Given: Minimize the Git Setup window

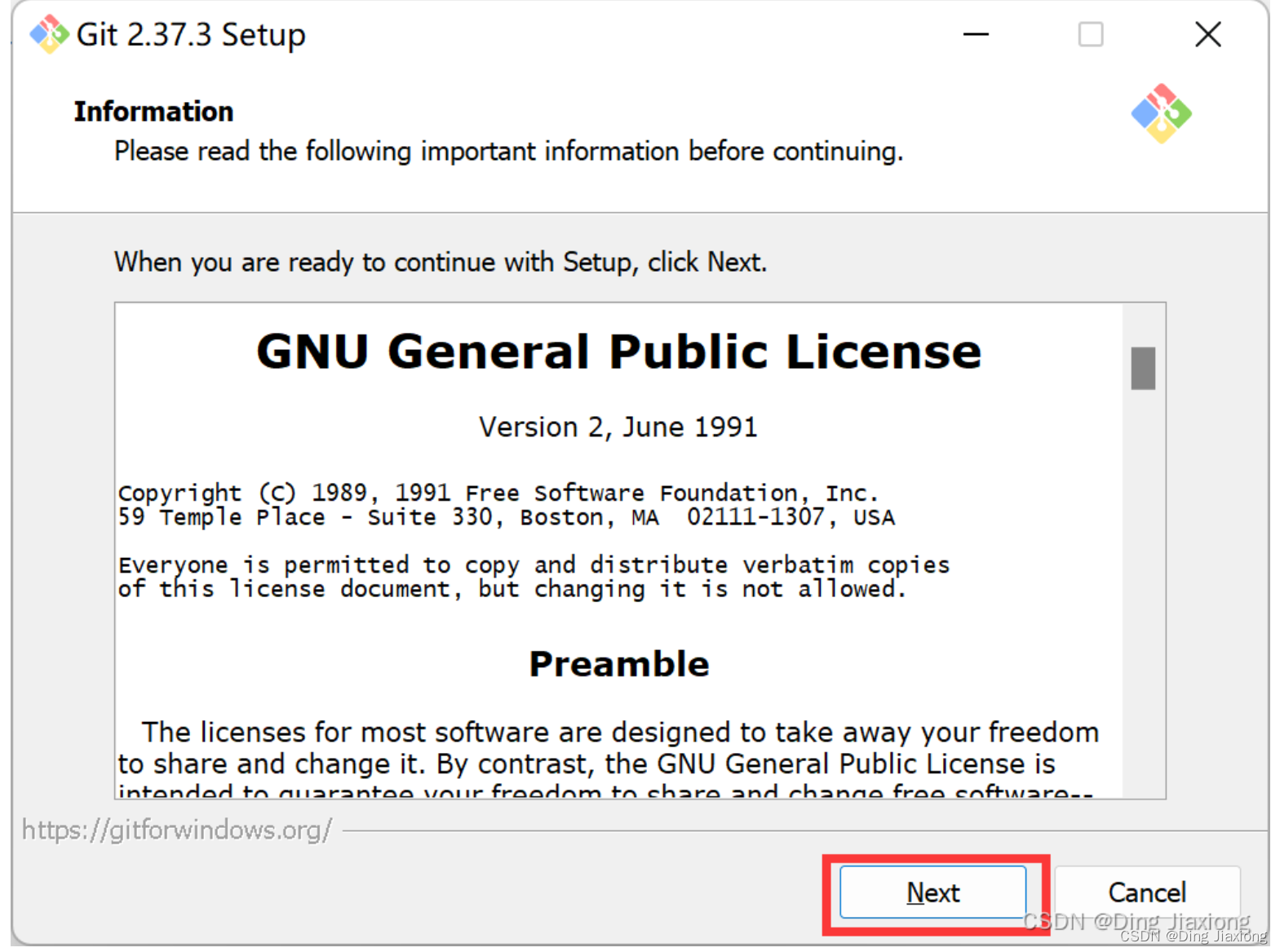Looking at the screenshot, I should point(976,34).
